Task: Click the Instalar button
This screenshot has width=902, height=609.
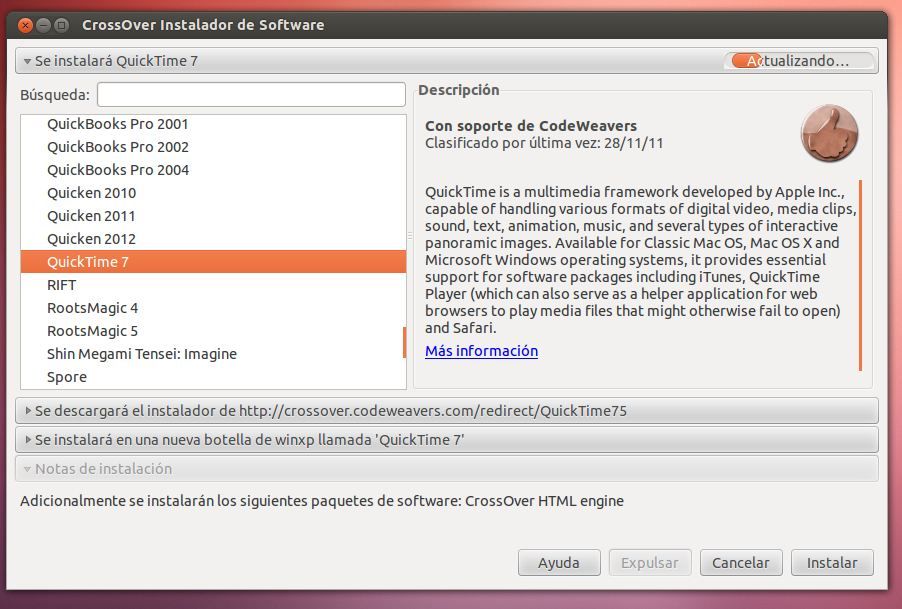Action: [x=832, y=562]
